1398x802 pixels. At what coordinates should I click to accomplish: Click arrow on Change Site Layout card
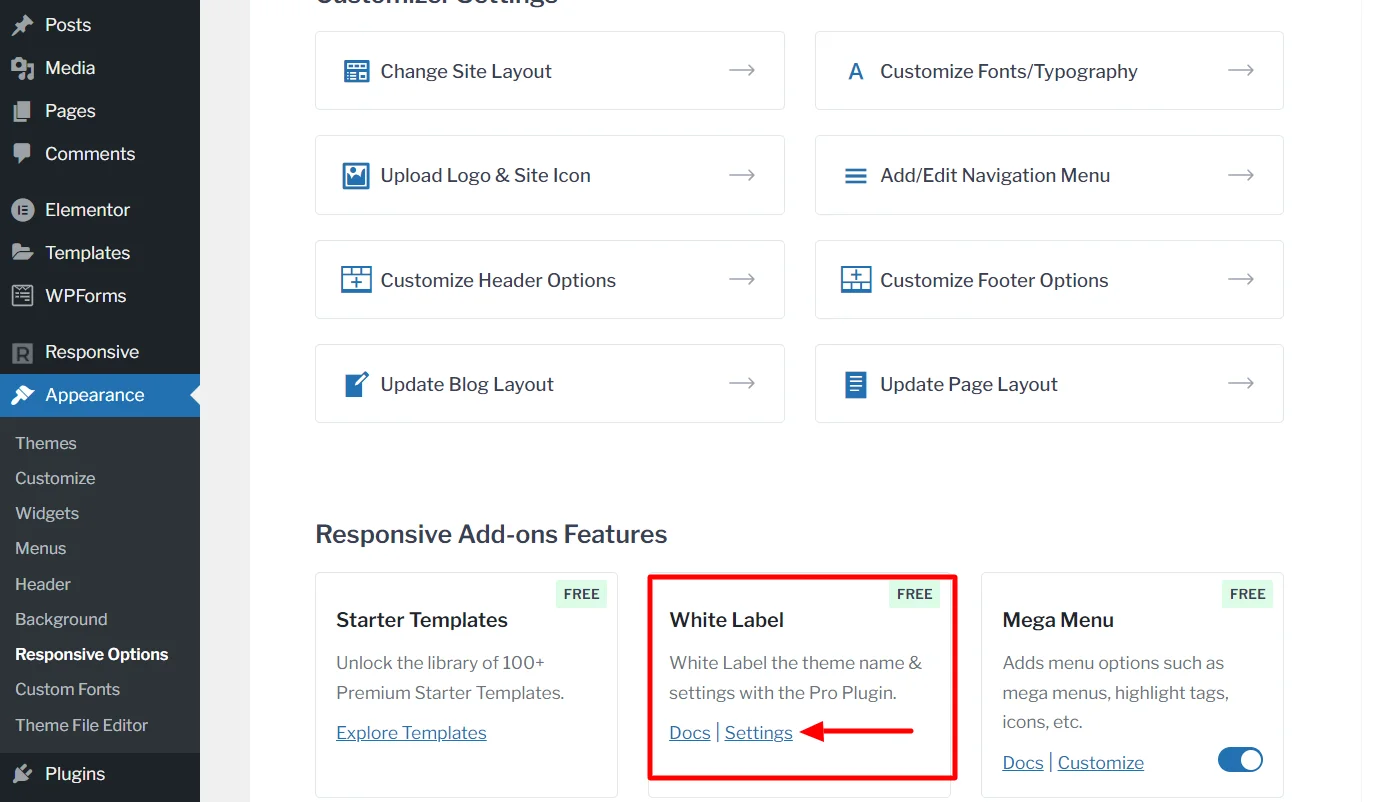(742, 70)
